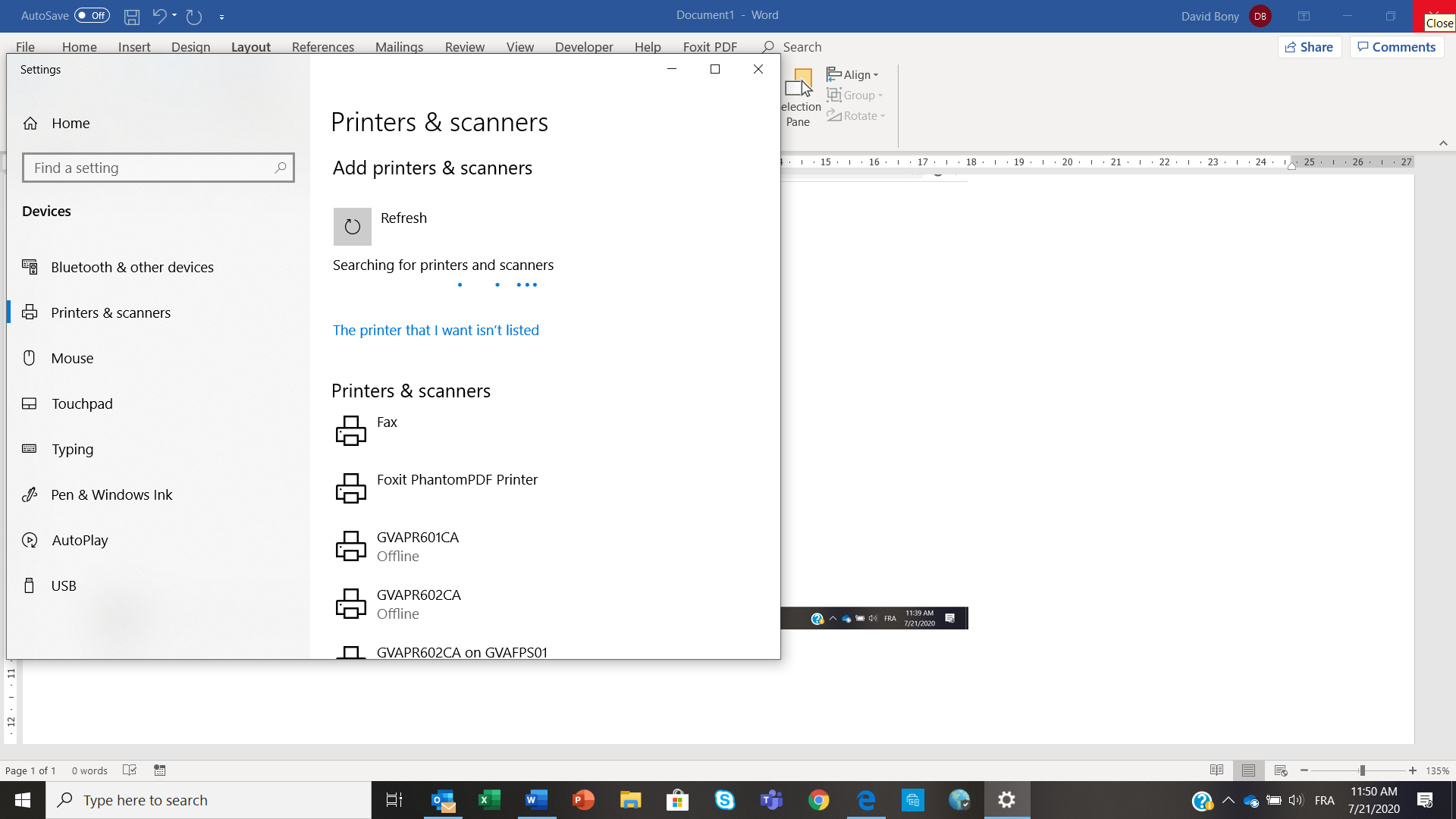This screenshot has width=1456, height=819.
Task: Switch to the Design ribbon tab
Action: click(191, 46)
